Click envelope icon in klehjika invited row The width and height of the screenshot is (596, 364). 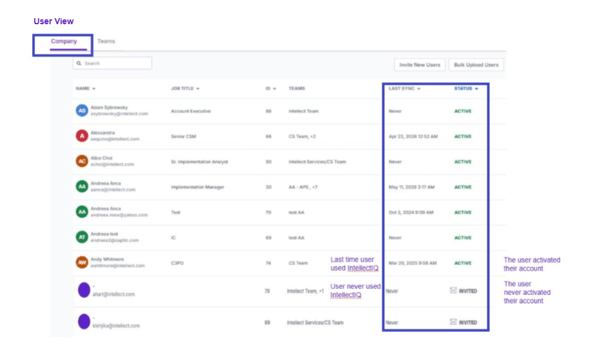[x=453, y=322]
